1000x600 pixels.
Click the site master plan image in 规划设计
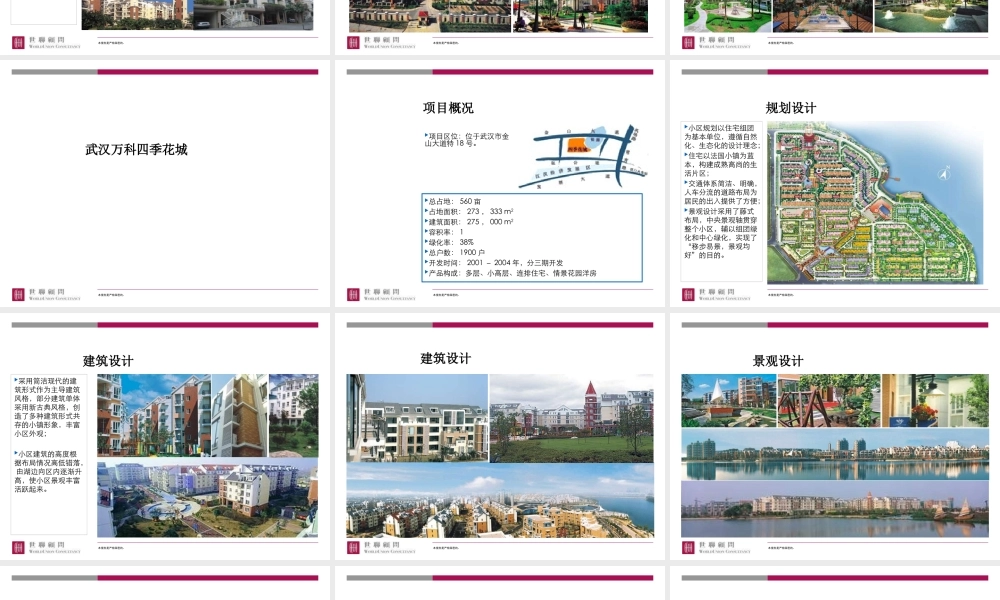pyautogui.click(x=875, y=203)
